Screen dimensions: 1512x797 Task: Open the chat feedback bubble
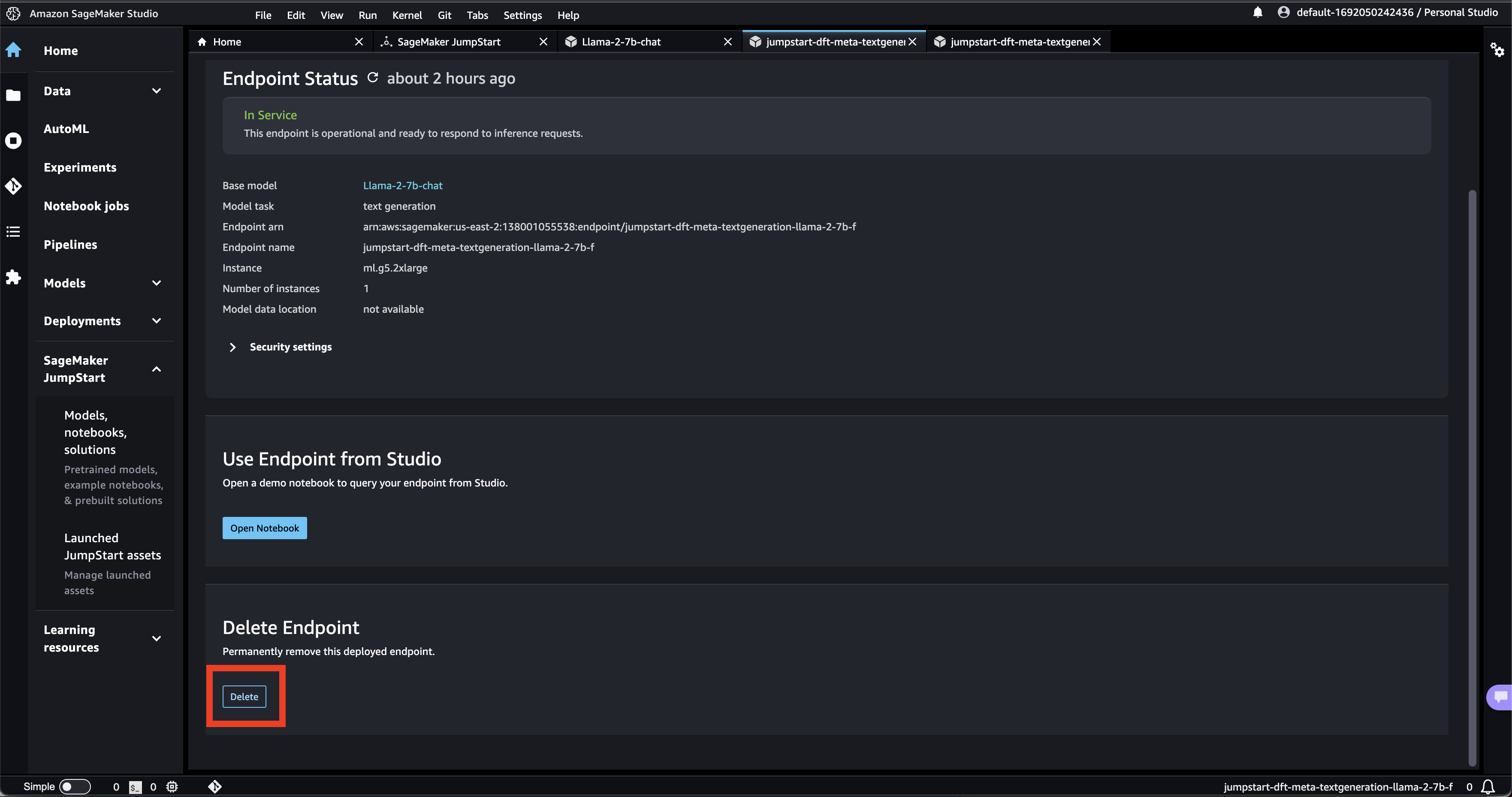coord(1500,697)
